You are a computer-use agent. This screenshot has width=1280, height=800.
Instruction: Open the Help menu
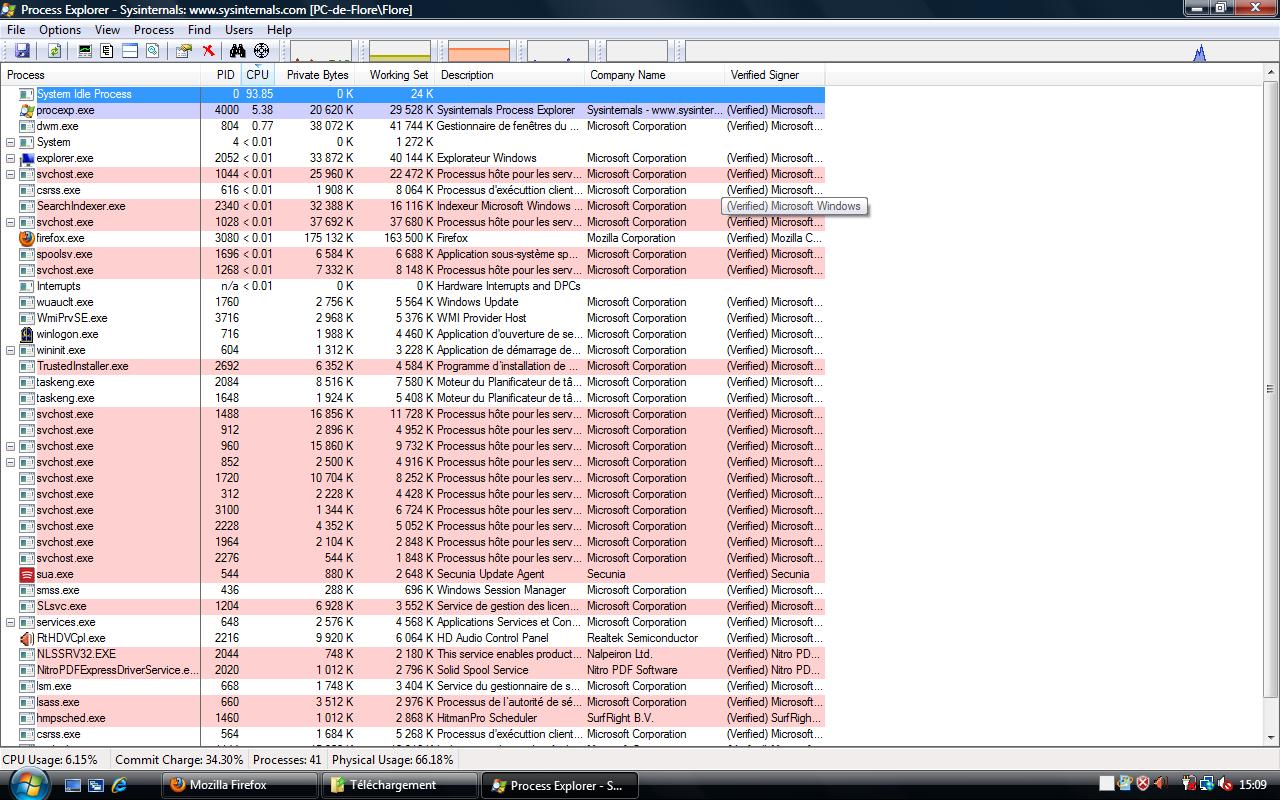(x=279, y=30)
